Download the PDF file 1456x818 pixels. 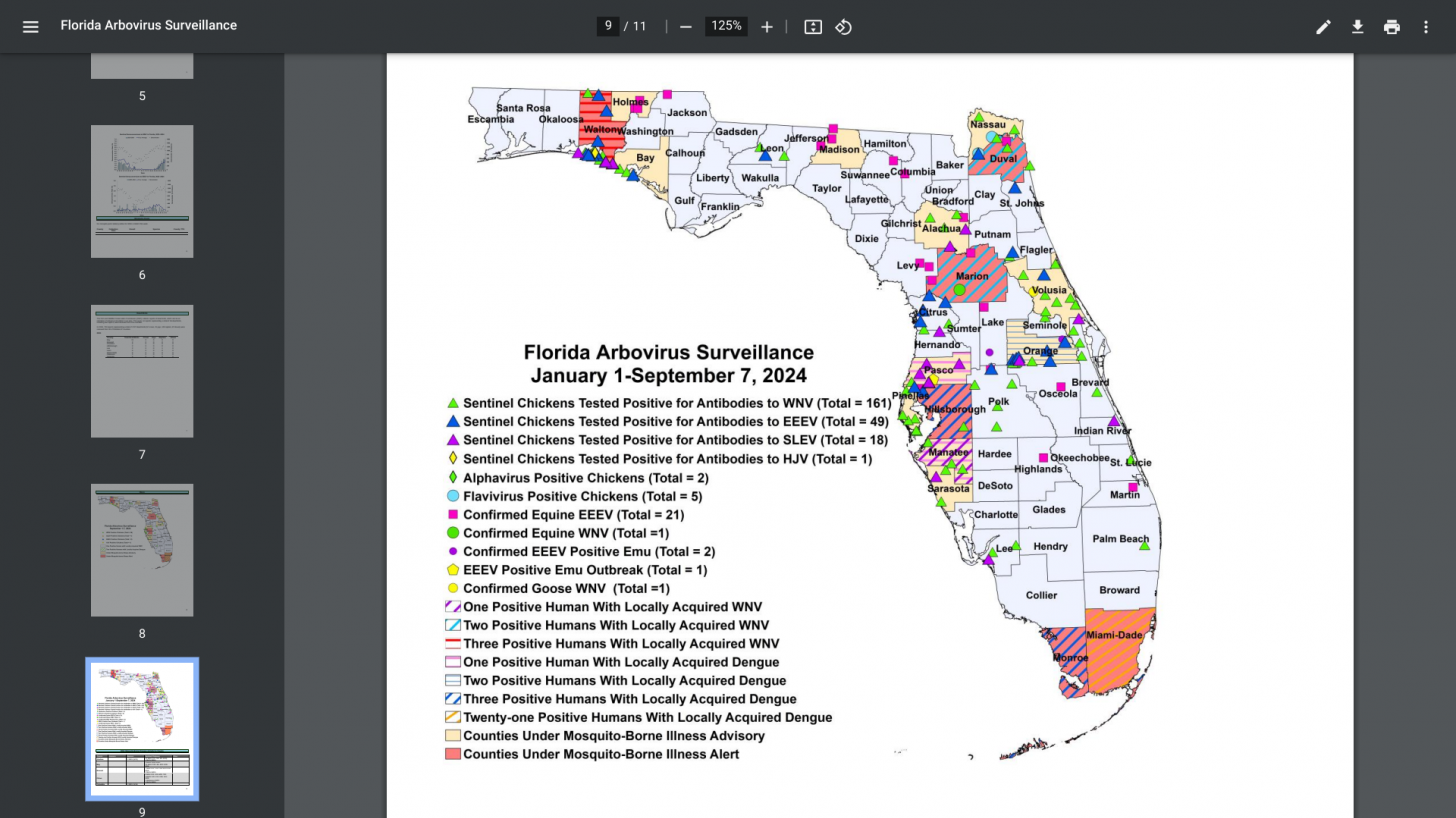(x=1357, y=27)
